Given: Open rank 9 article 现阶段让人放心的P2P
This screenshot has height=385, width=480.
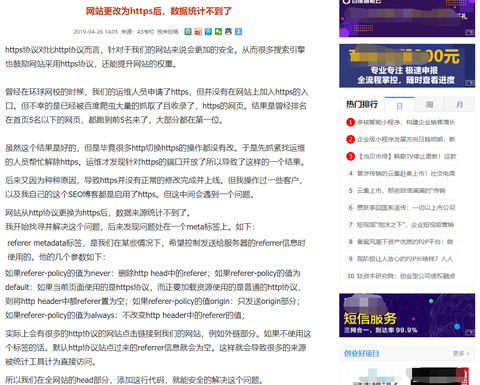Looking at the screenshot, I should pyautogui.click(x=405, y=259).
